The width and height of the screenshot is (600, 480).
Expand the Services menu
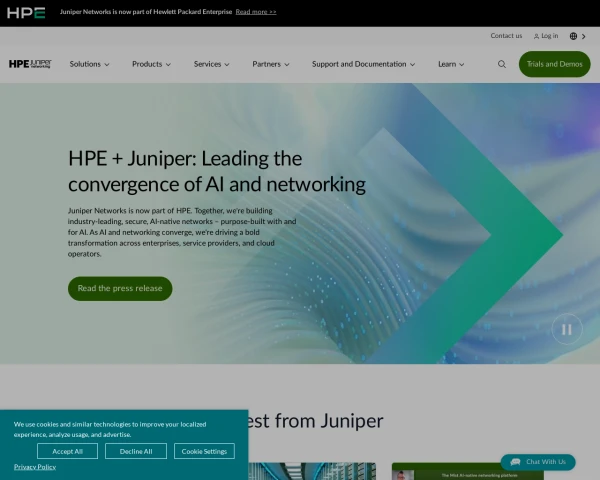[x=212, y=64]
